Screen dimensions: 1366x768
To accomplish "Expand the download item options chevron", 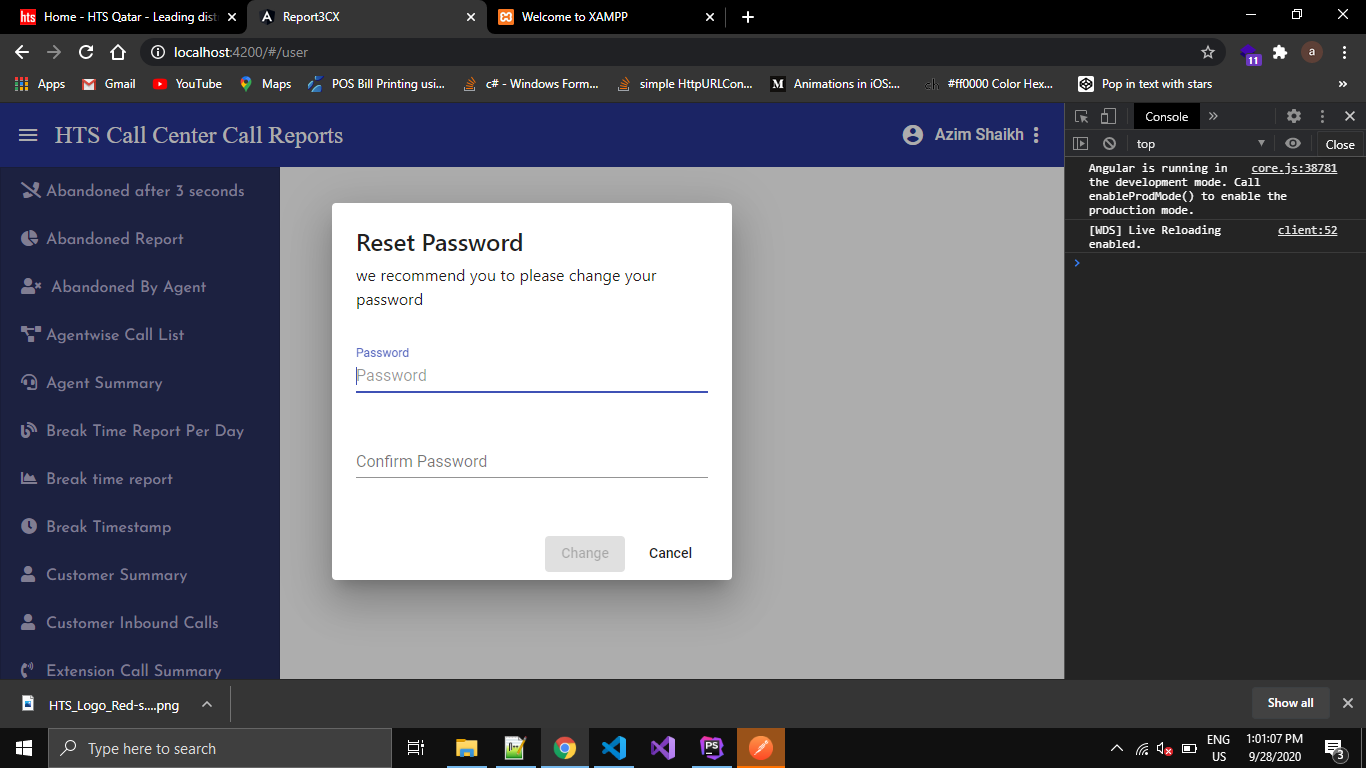I will coord(206,704).
